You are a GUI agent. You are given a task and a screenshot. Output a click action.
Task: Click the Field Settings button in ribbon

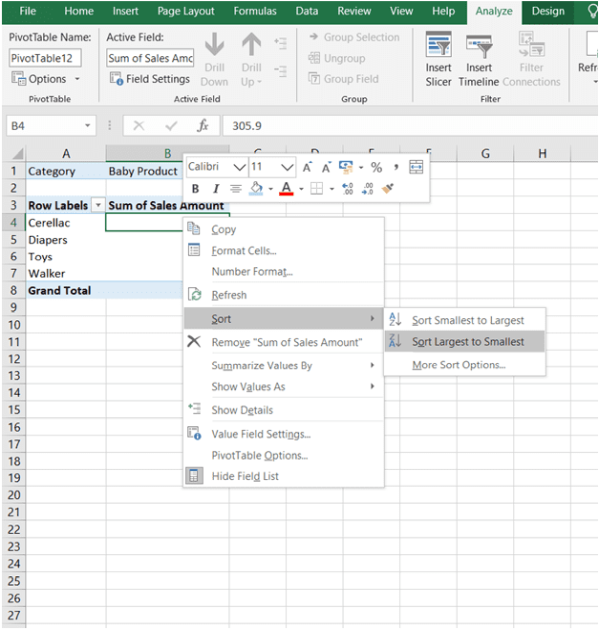[150, 79]
